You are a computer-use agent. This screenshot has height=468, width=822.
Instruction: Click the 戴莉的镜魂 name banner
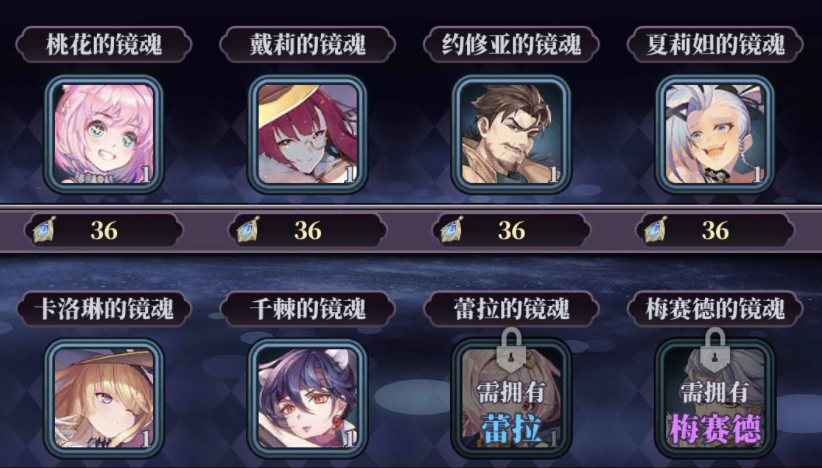coord(308,45)
